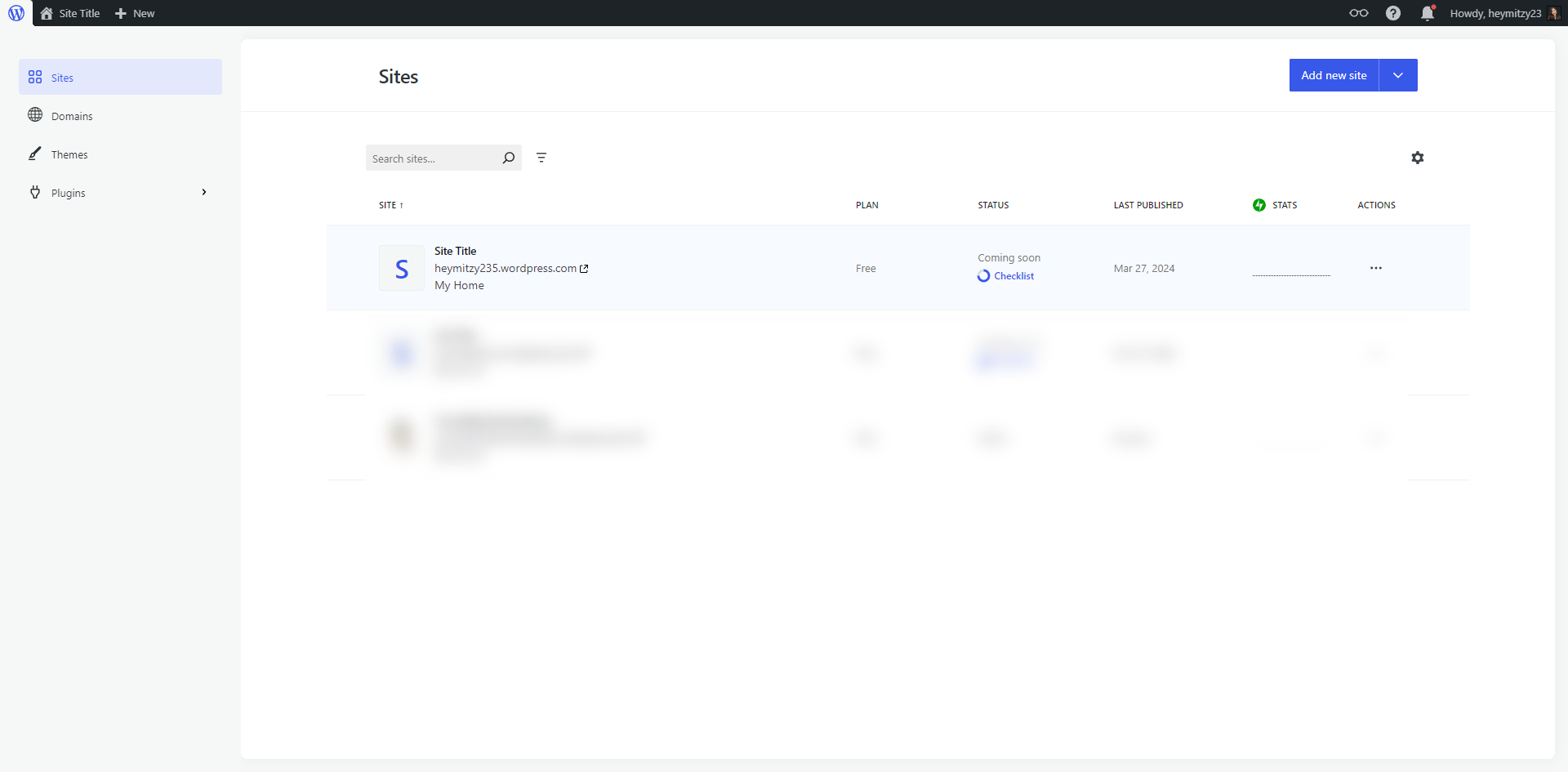Open Themes in the sidebar
The image size is (1568, 772).
pyautogui.click(x=120, y=154)
